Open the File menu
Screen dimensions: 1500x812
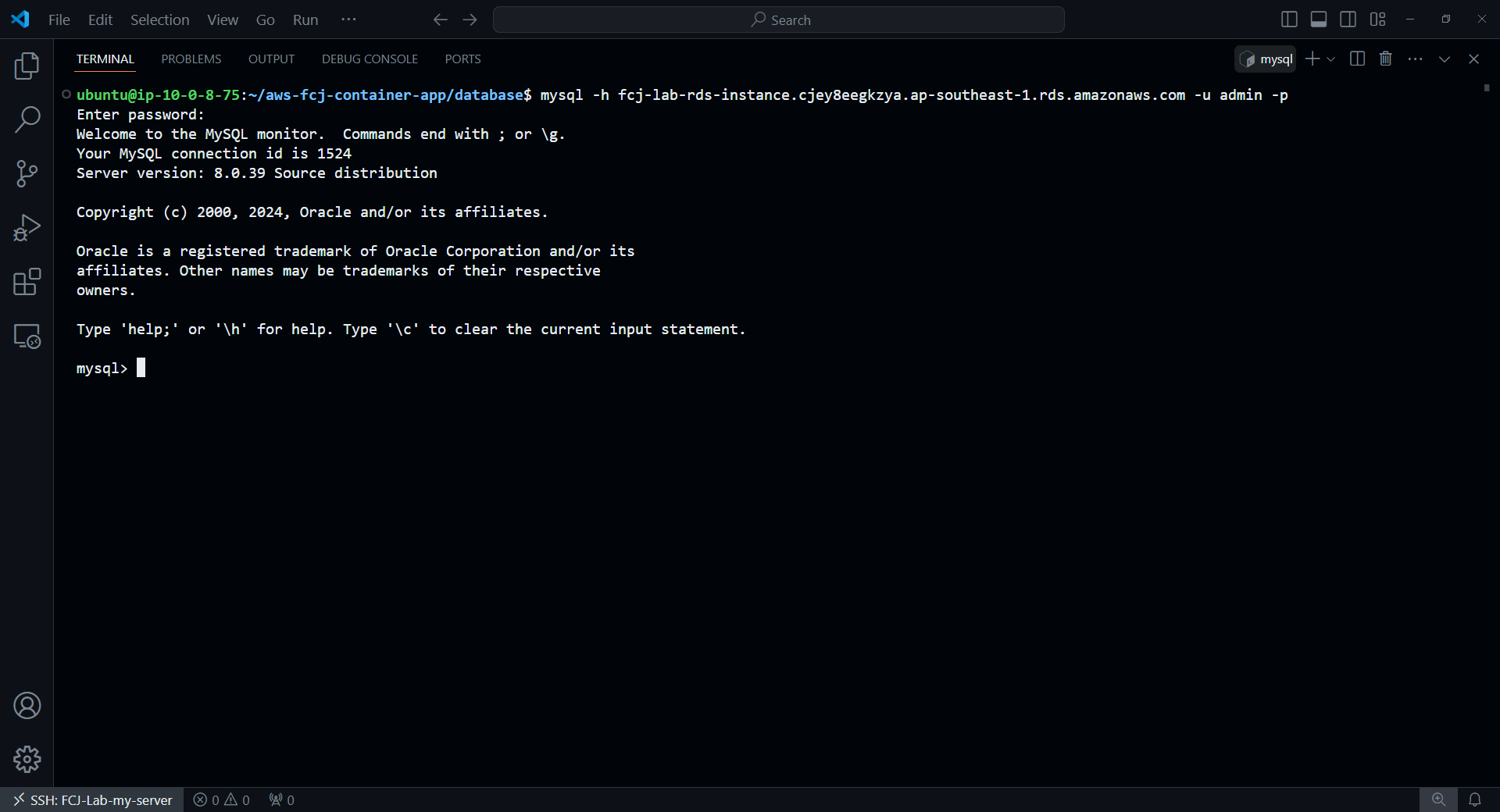click(x=59, y=20)
